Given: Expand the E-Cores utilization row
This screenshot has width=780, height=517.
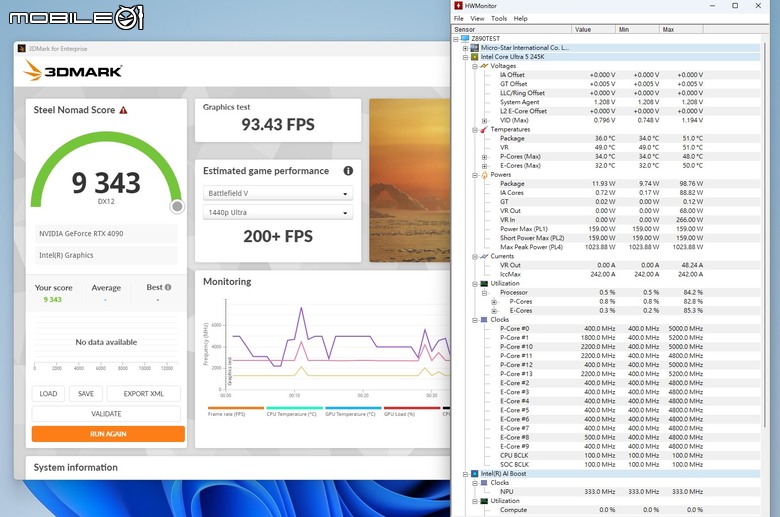Looking at the screenshot, I should point(493,311).
